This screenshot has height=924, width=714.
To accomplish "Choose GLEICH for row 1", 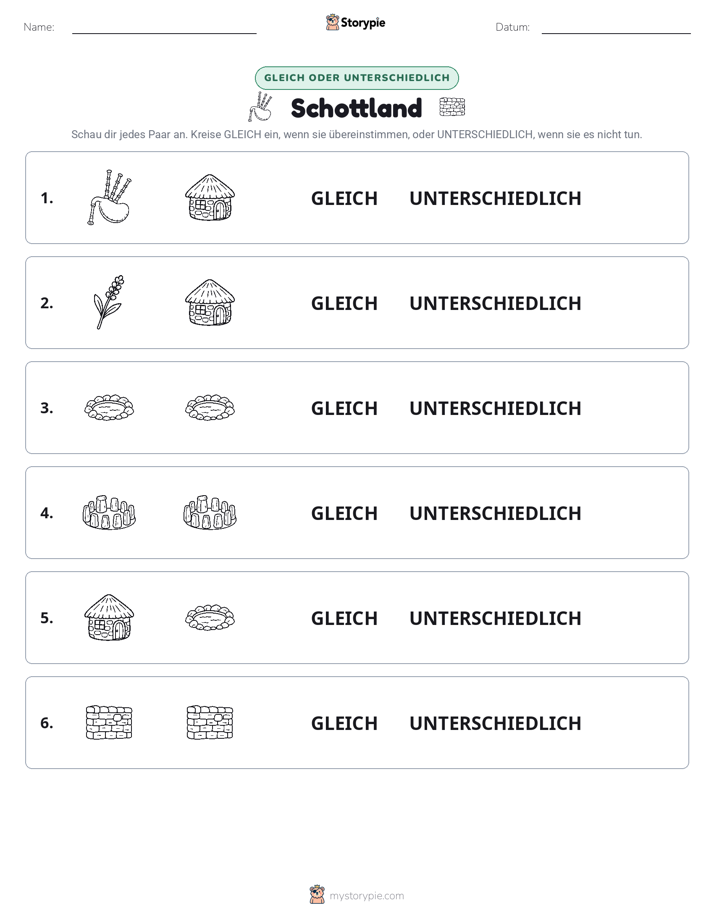I will tap(344, 199).
